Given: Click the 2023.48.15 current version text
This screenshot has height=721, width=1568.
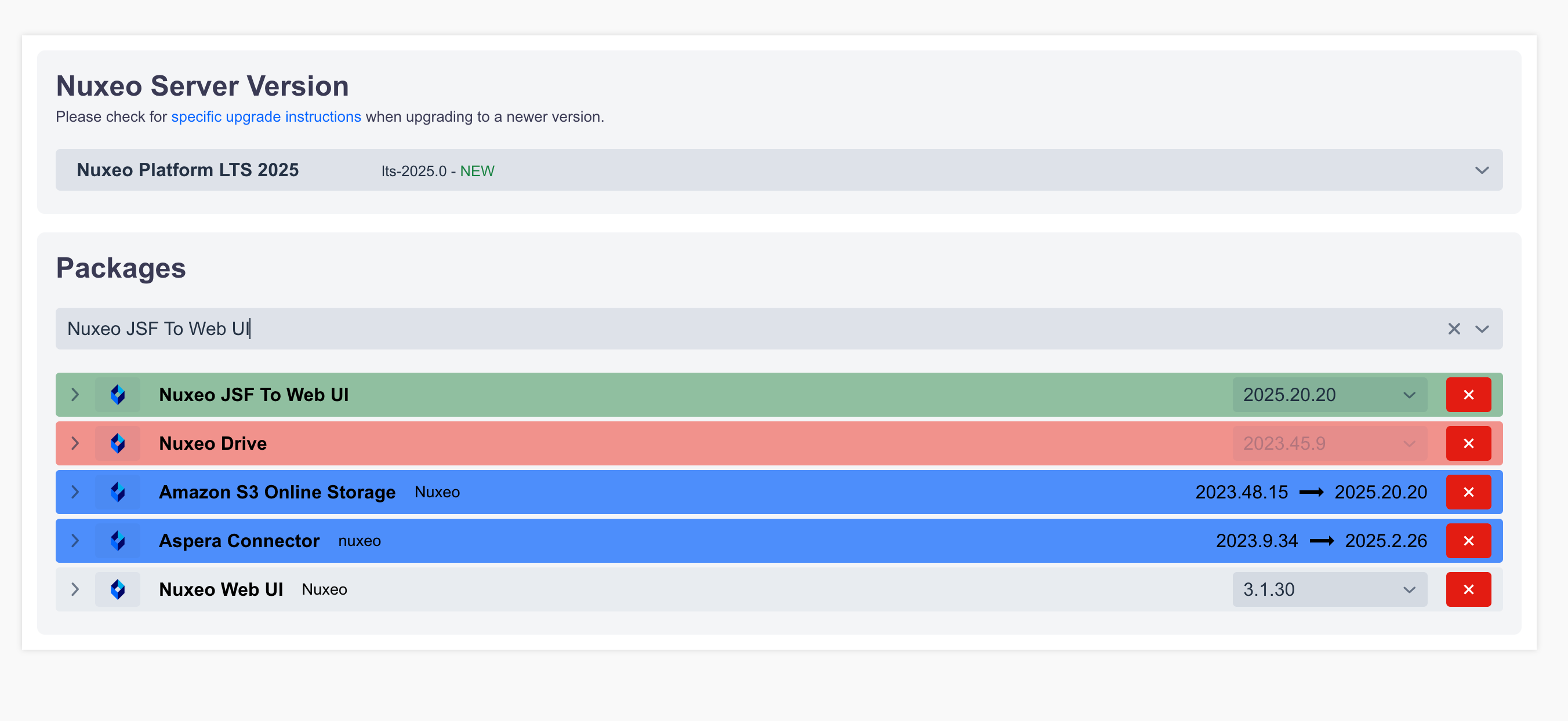Looking at the screenshot, I should pos(1241,492).
